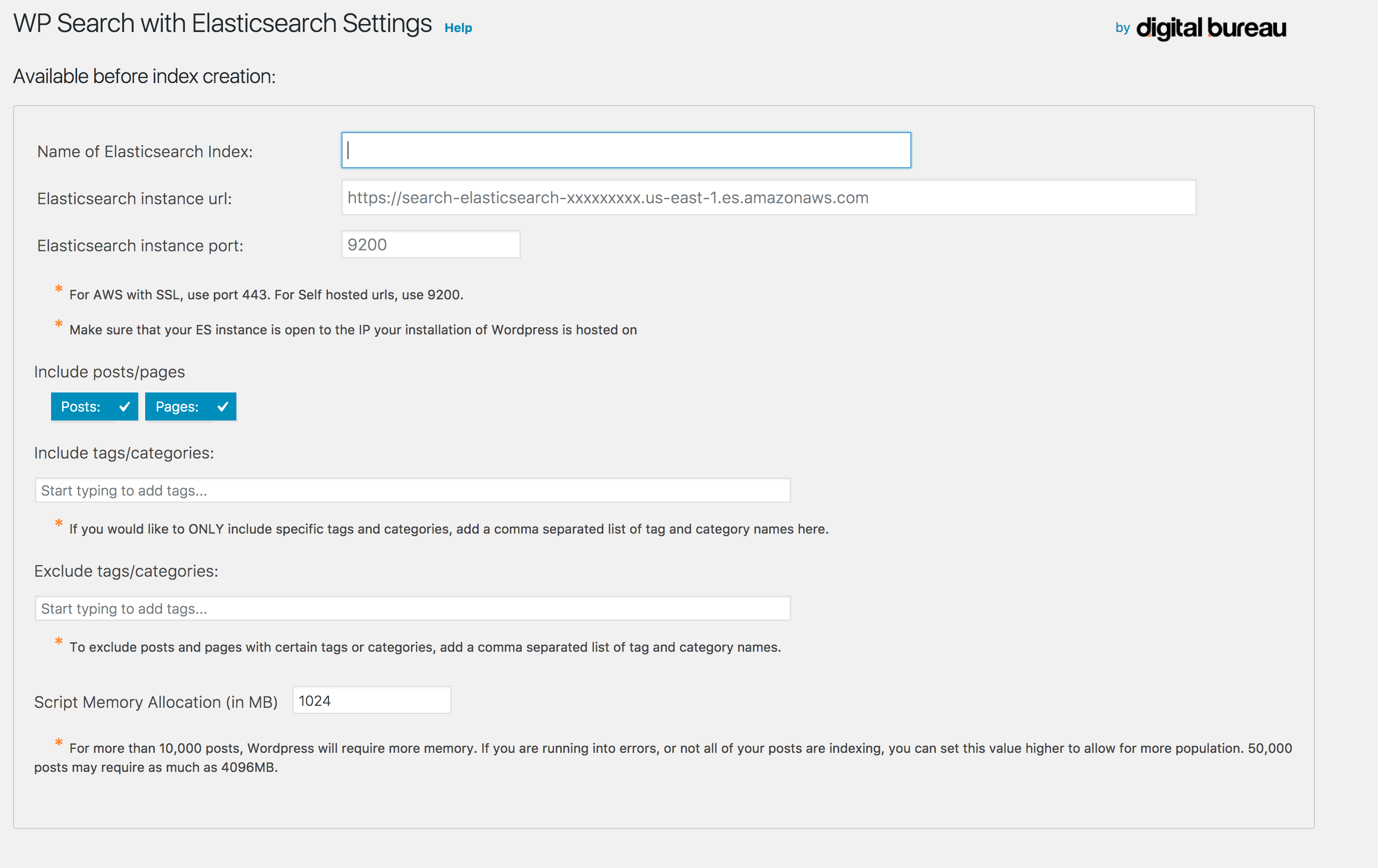The image size is (1378, 868).
Task: Click the 'Name of Elasticsearch Index:' label
Action: 145,152
